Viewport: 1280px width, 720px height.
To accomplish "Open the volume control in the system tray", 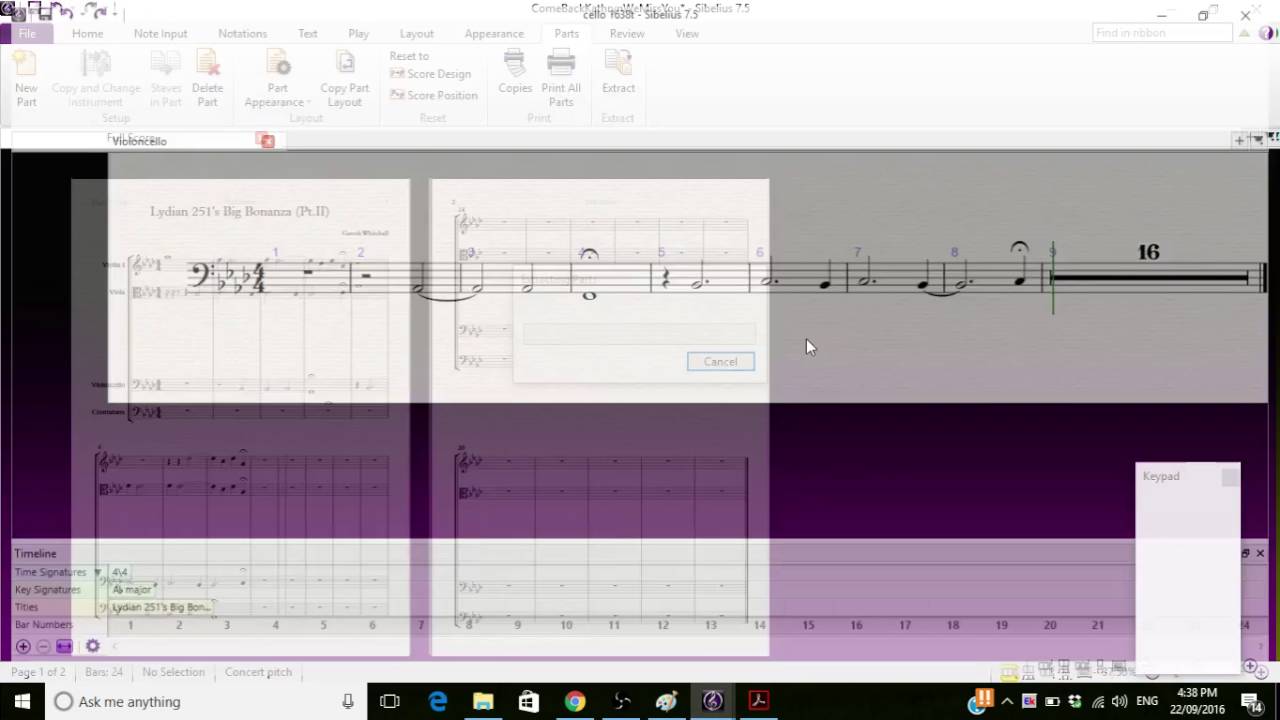I will pos(1119,701).
